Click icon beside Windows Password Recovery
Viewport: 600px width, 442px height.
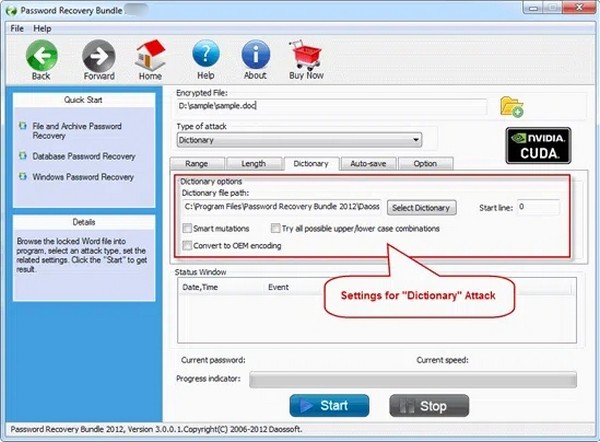pos(23,176)
